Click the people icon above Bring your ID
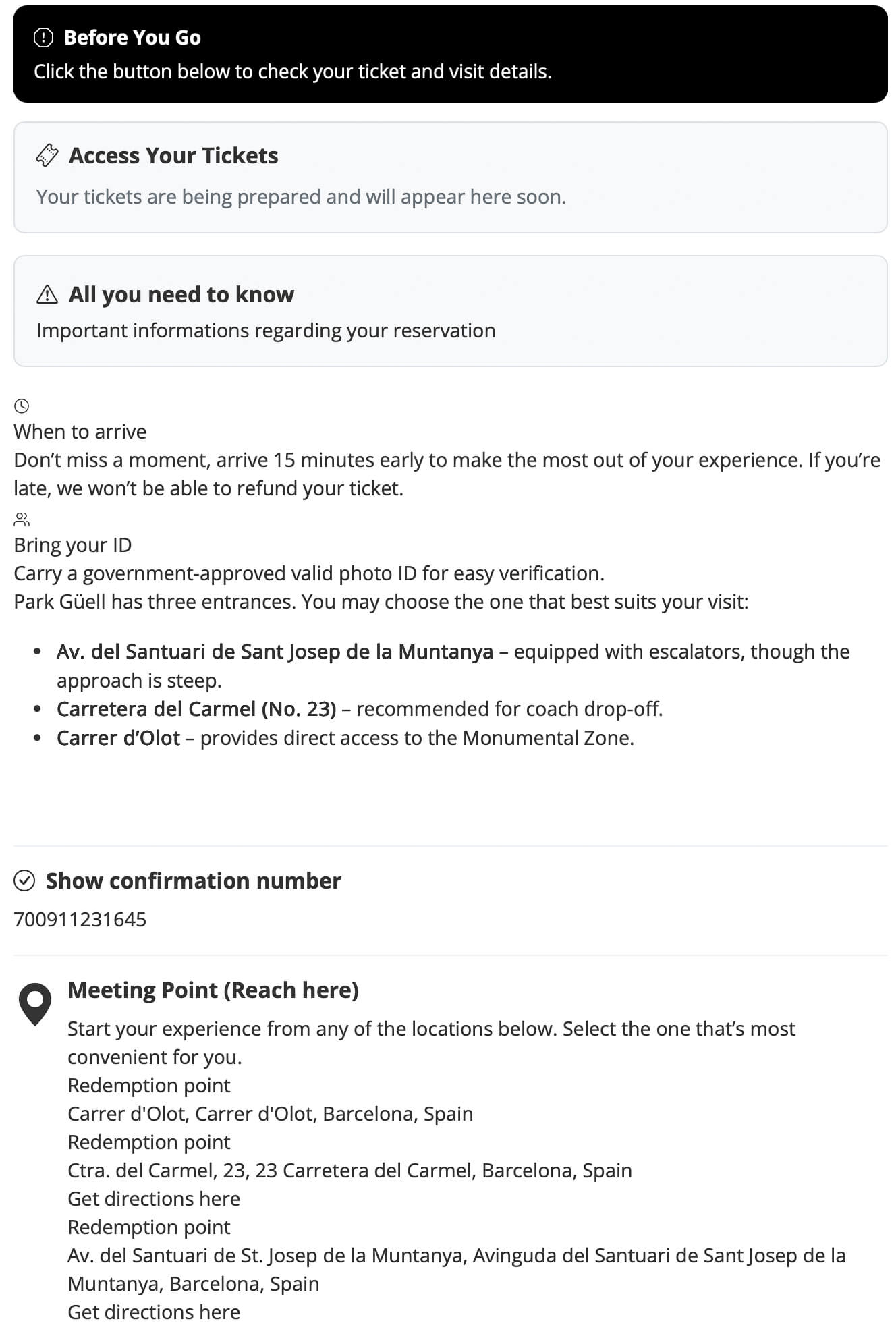The image size is (896, 1344). [22, 519]
